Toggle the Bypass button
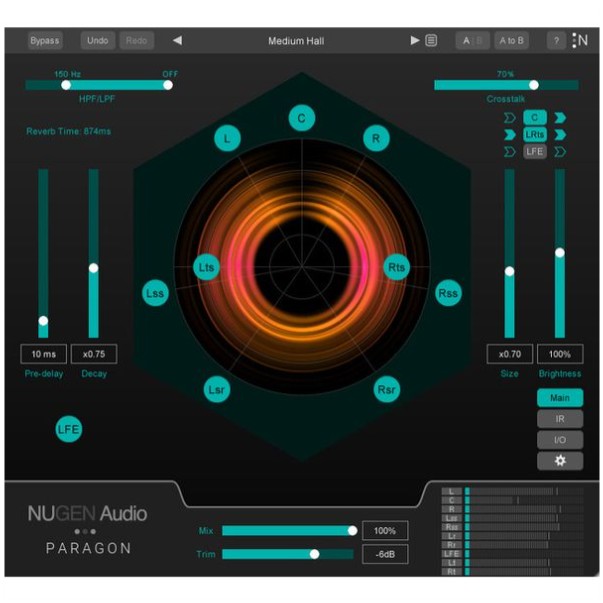 click(45, 40)
